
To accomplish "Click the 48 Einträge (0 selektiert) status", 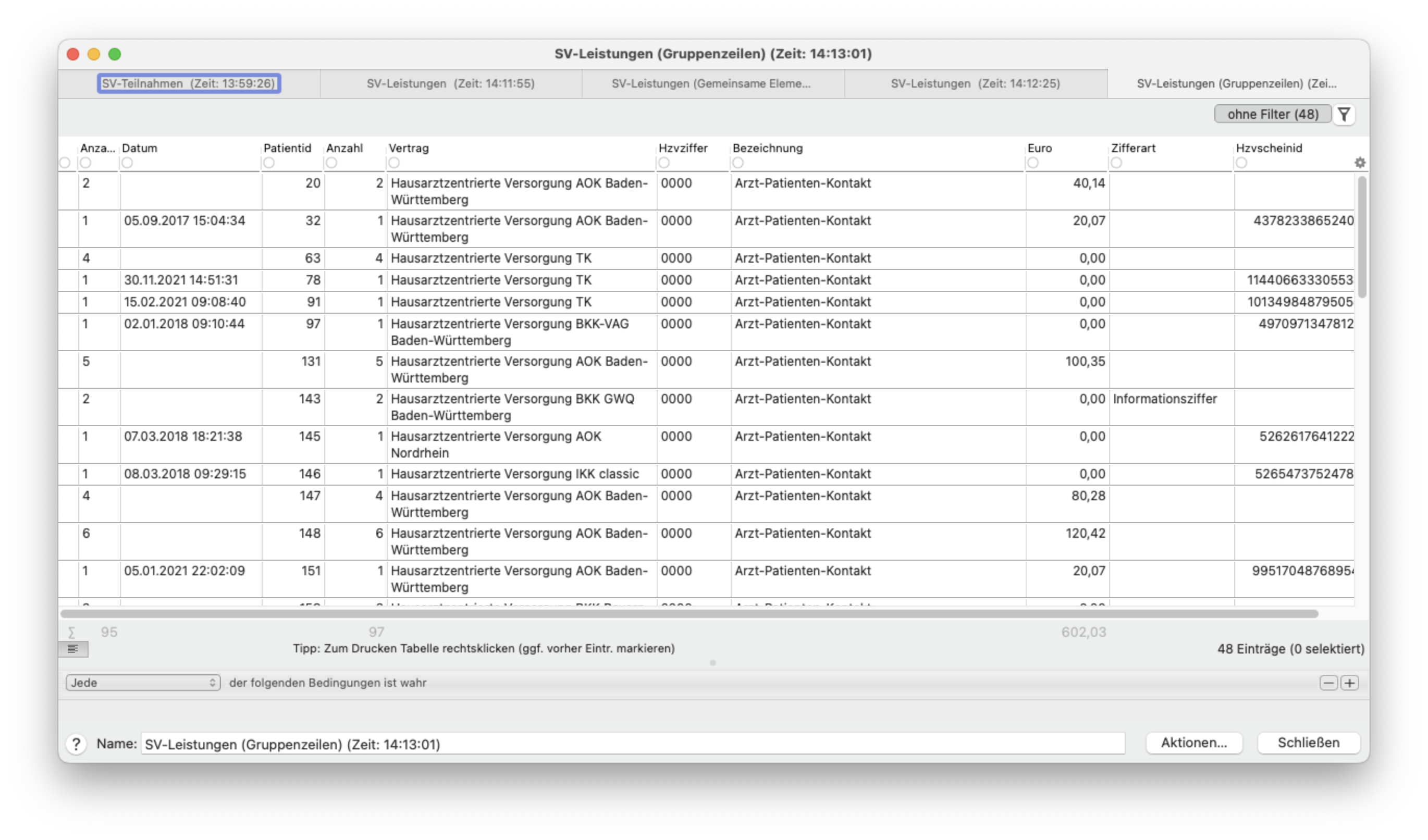I will 1291,649.
